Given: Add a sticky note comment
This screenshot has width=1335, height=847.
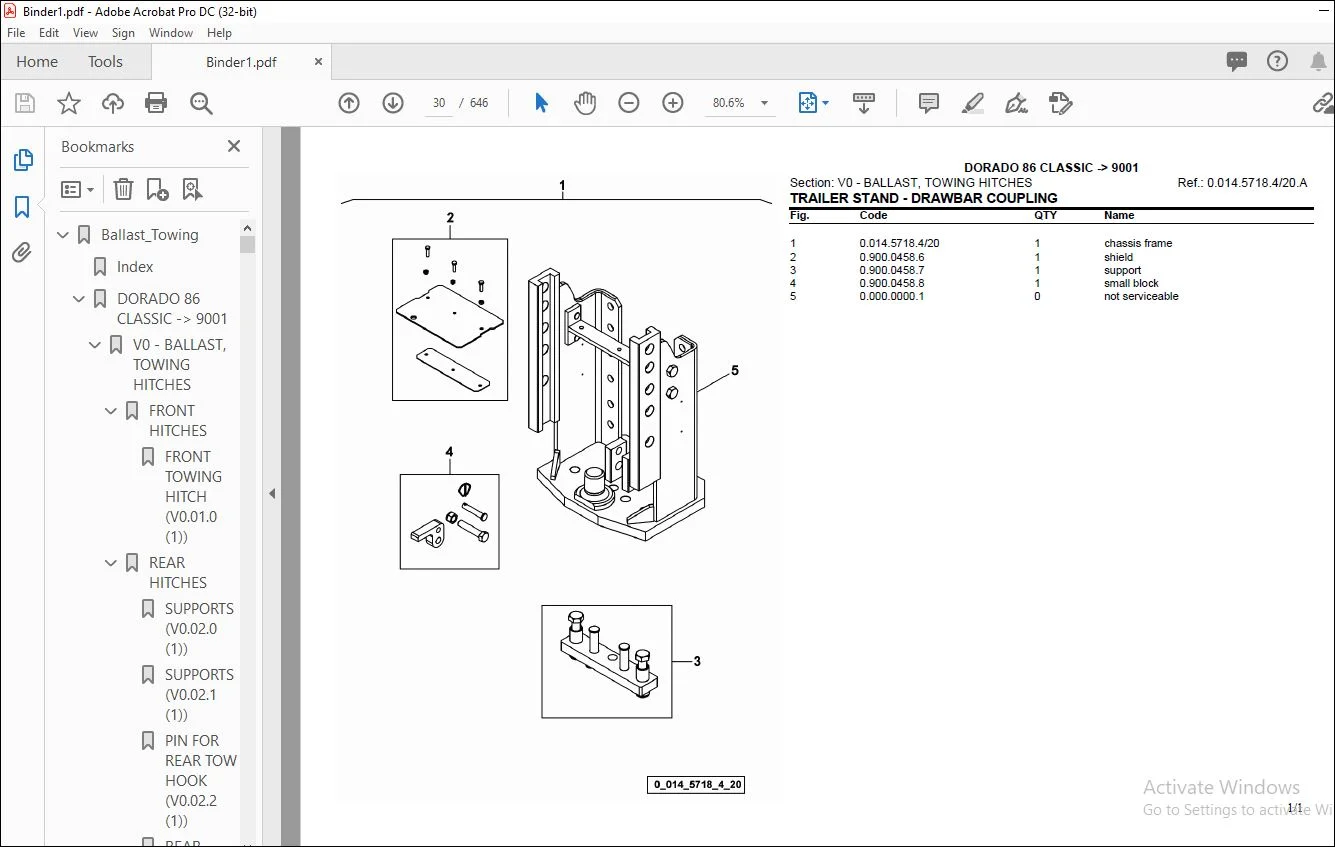Looking at the screenshot, I should (x=929, y=103).
